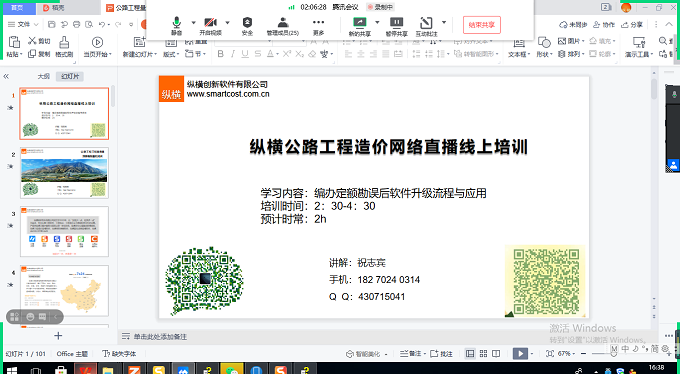The height and width of the screenshot is (374, 680).
Task: Expand microphone audio options arrow
Action: [193, 22]
